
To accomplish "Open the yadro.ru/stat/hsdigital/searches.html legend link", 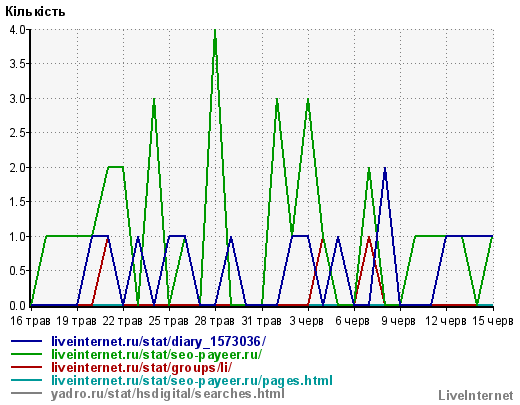I will (x=168, y=394).
